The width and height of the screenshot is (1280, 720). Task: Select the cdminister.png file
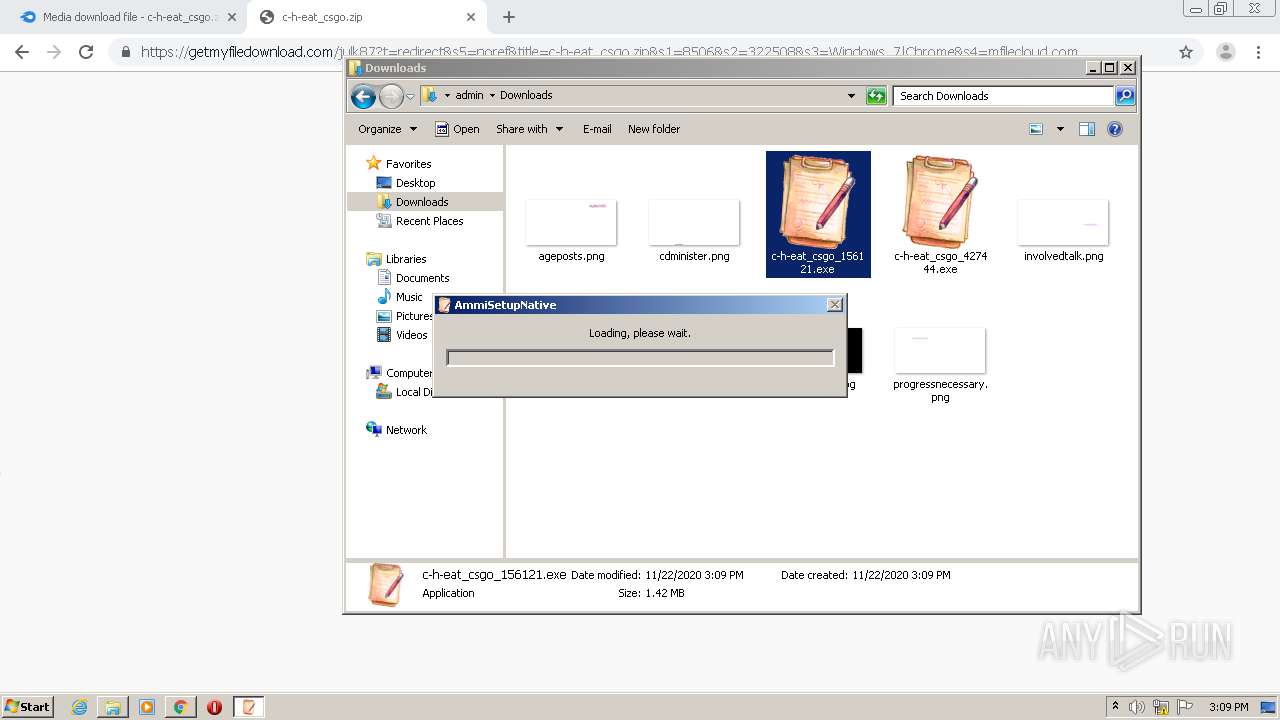click(x=694, y=230)
